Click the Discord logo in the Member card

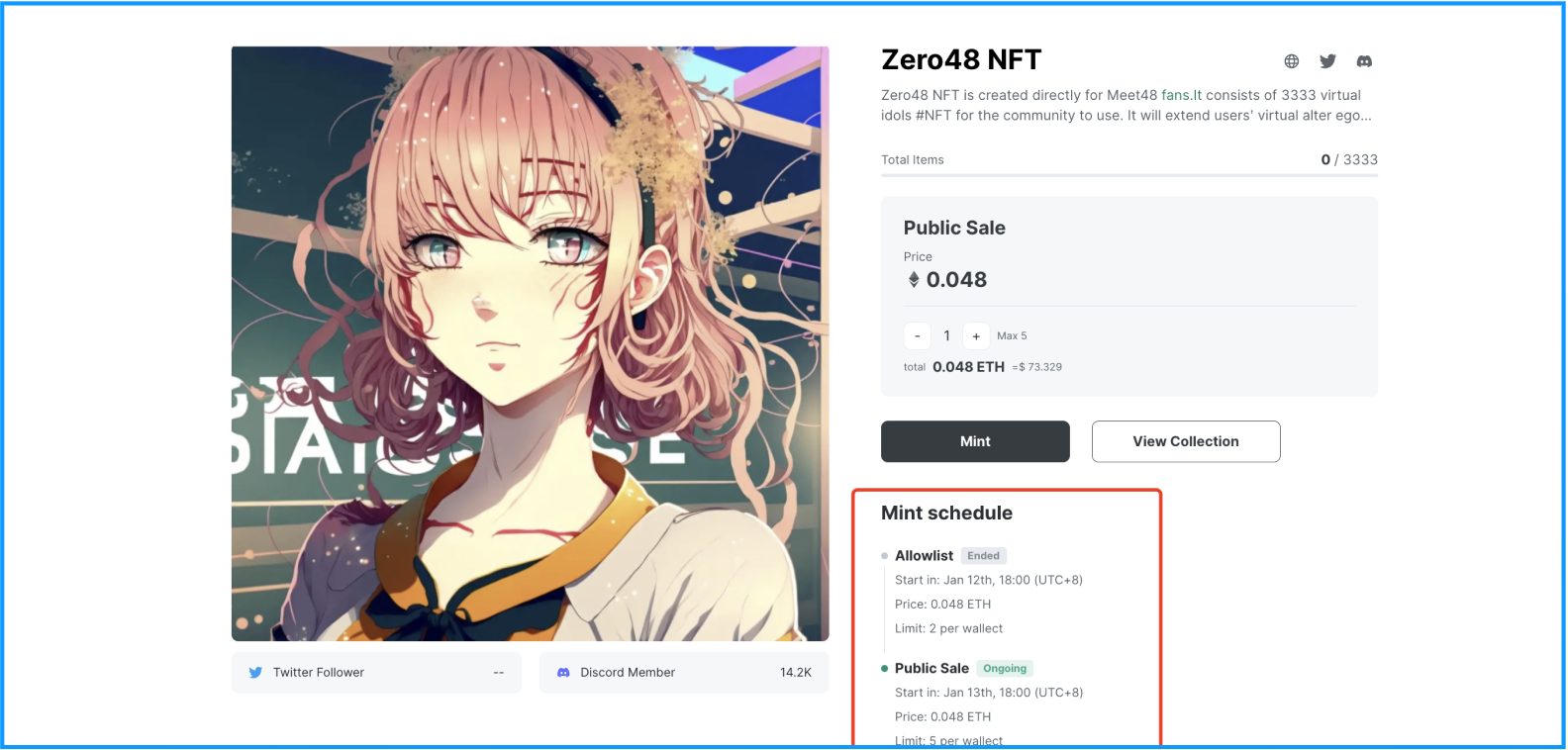[x=563, y=672]
